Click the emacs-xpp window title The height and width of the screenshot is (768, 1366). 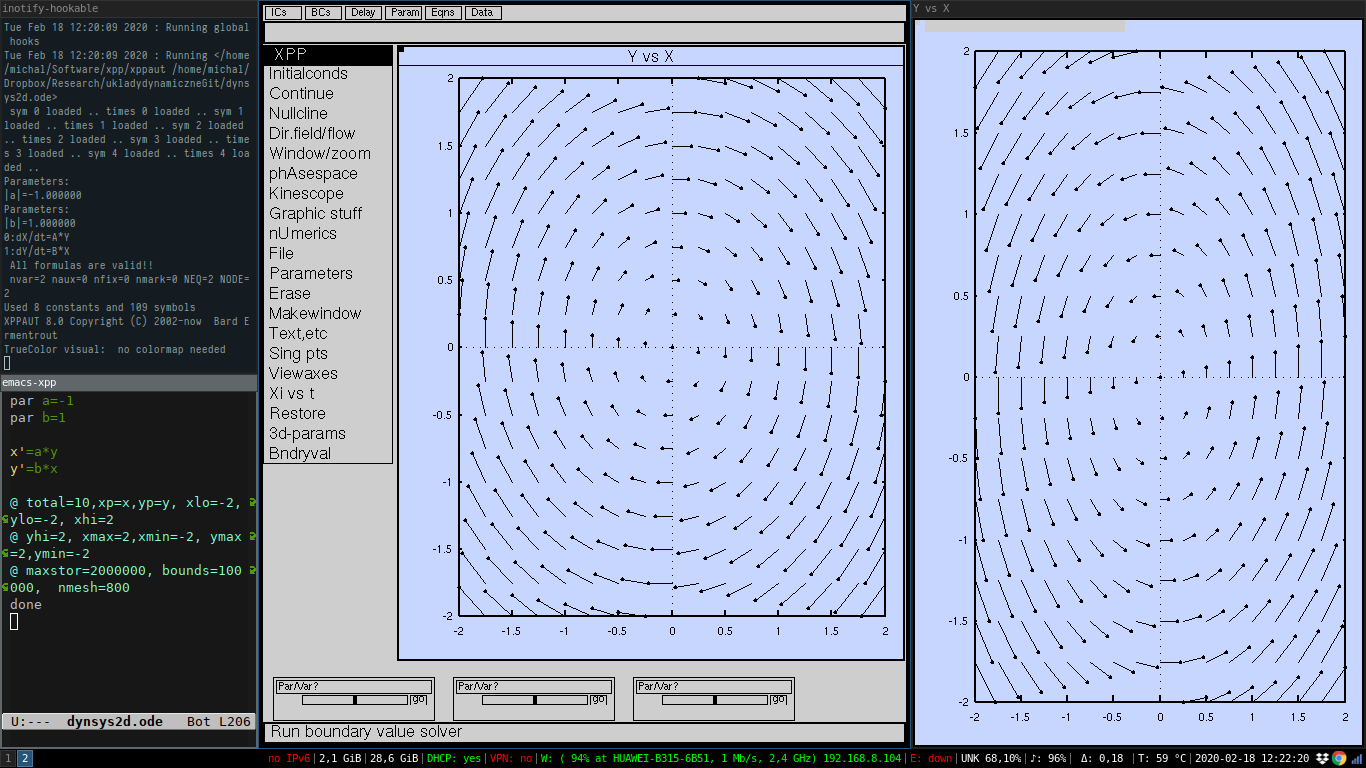click(29, 382)
